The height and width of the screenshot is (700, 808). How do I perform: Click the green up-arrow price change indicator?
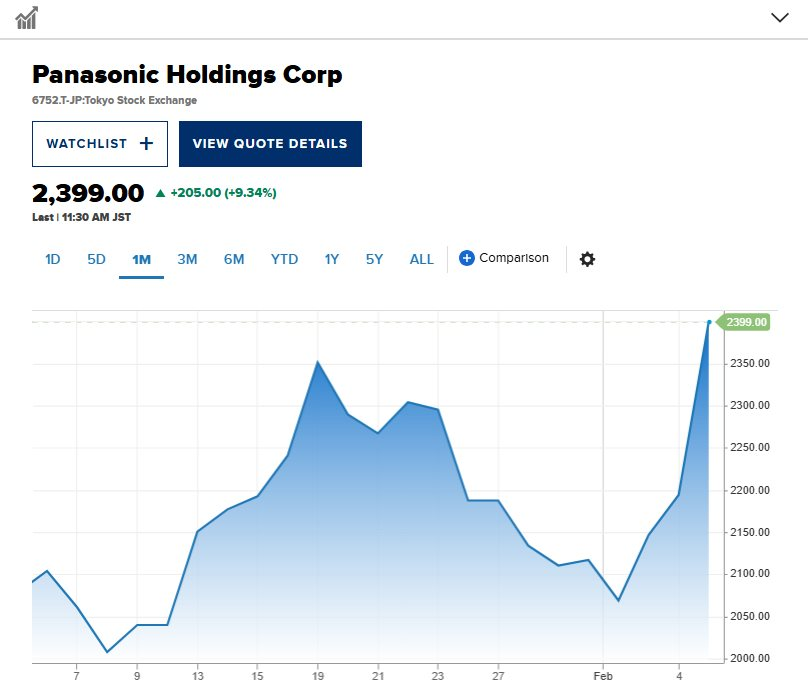(161, 193)
